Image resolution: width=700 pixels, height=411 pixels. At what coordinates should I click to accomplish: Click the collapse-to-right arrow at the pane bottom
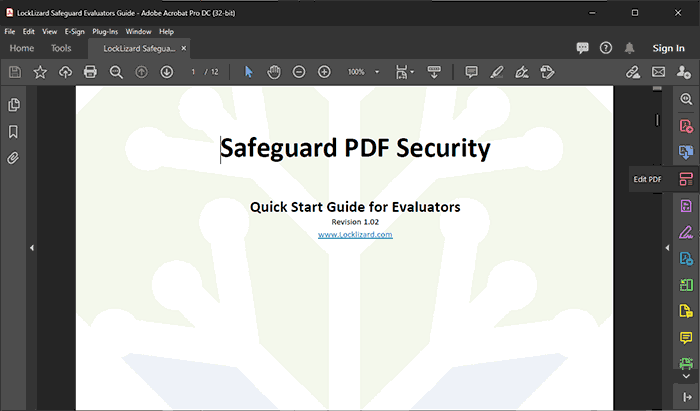(687, 397)
